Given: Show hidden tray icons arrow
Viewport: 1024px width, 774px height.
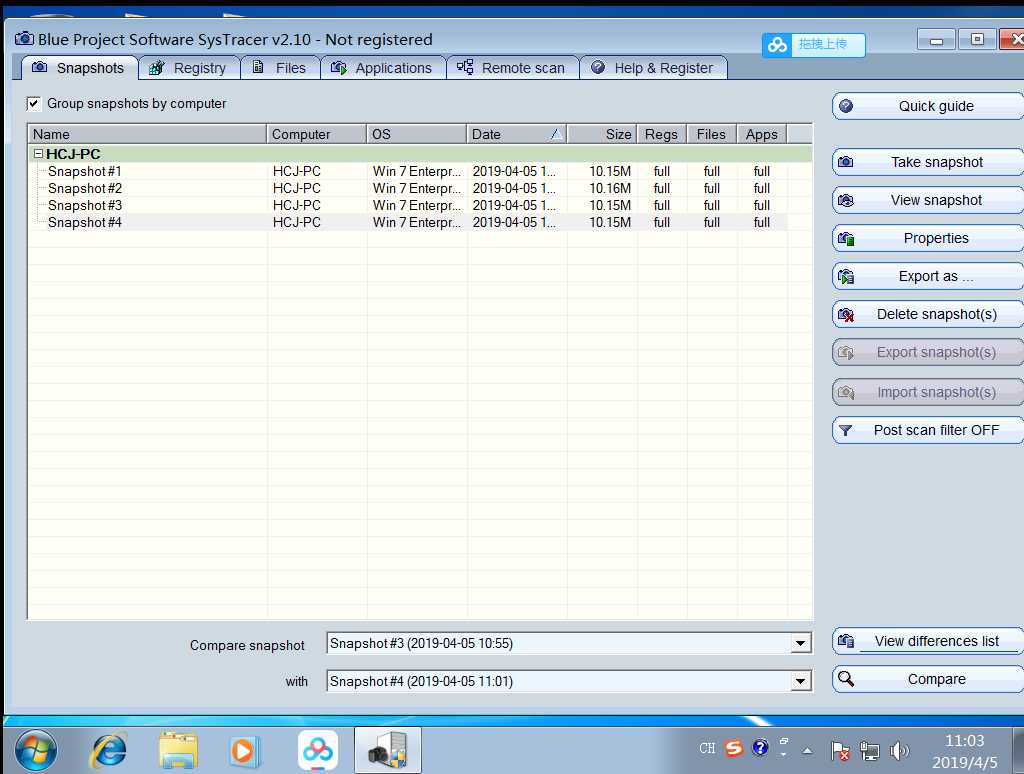Looking at the screenshot, I should coord(808,750).
